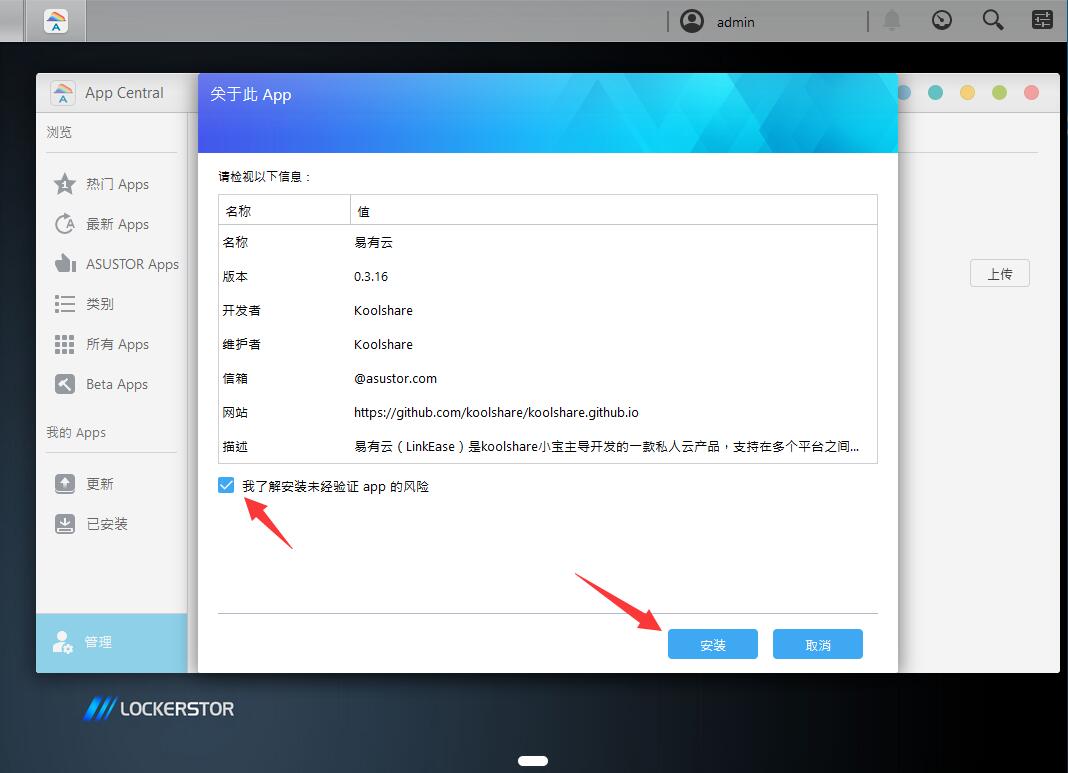Viewport: 1068px width, 773px height.
Task: Click the green window control dot
Action: [x=999, y=93]
